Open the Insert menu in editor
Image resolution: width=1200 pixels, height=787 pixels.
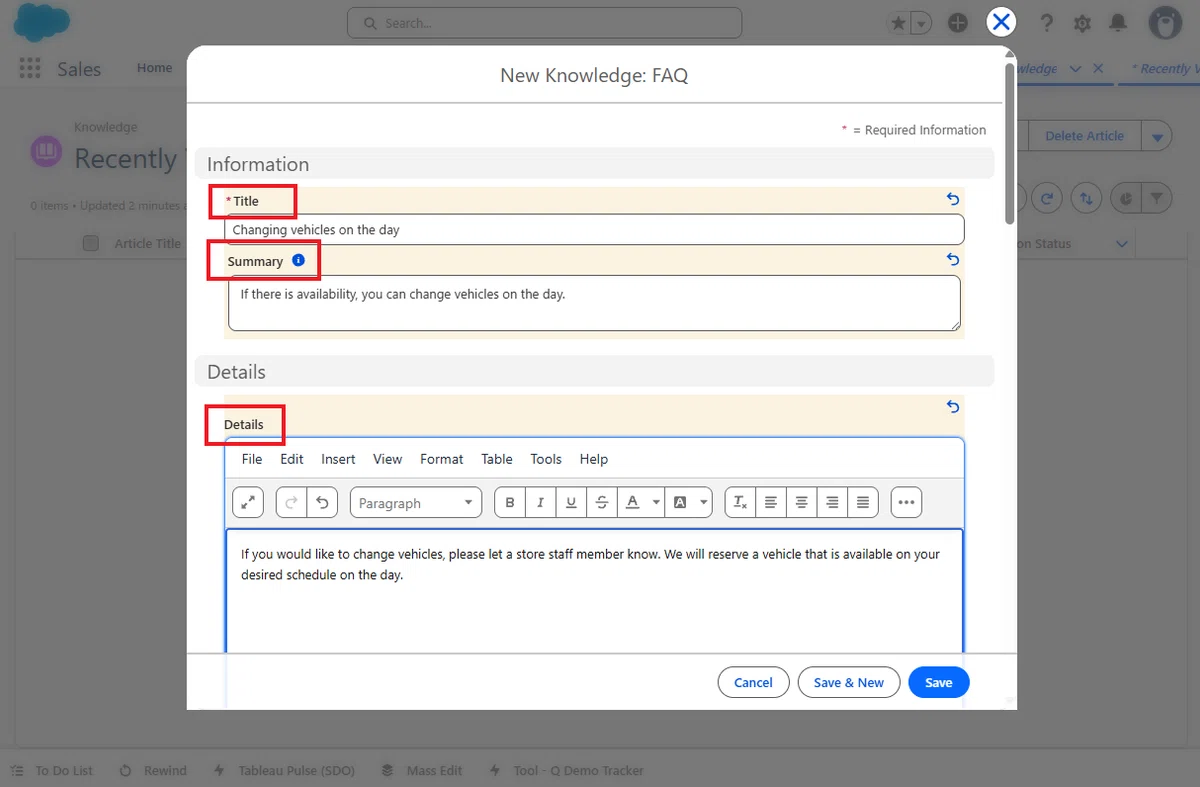point(338,459)
